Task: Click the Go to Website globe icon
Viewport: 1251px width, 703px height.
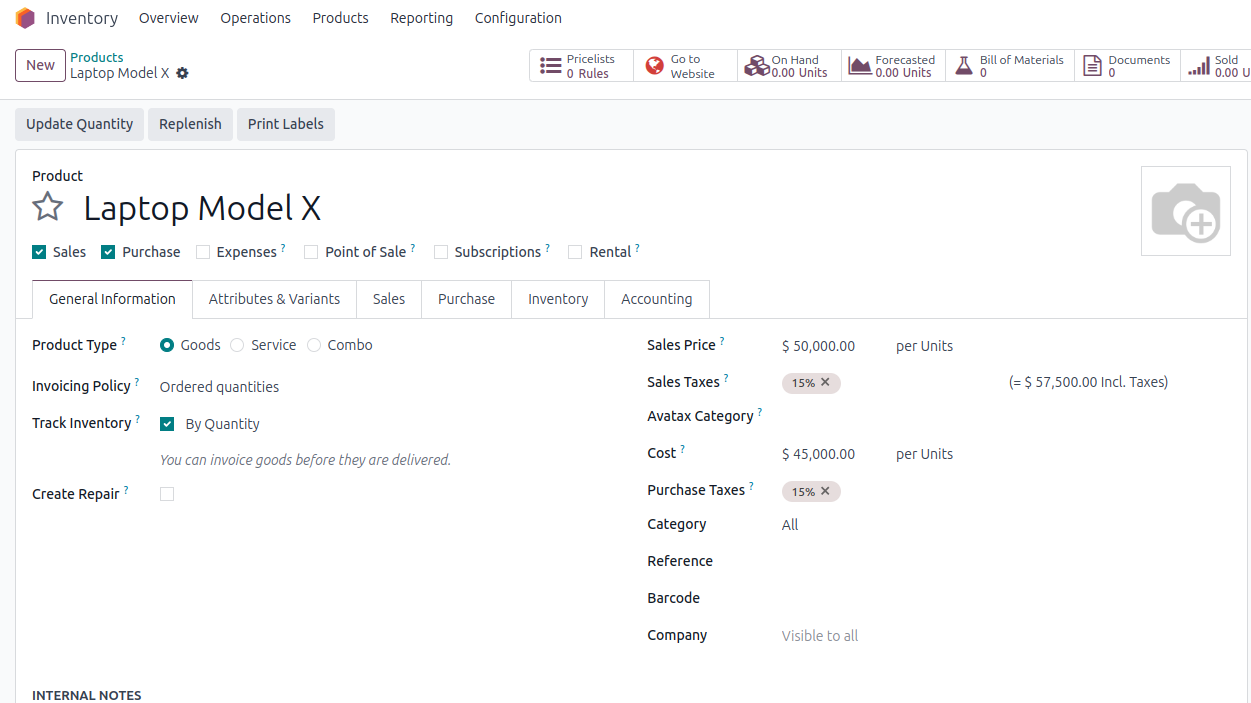Action: [657, 65]
